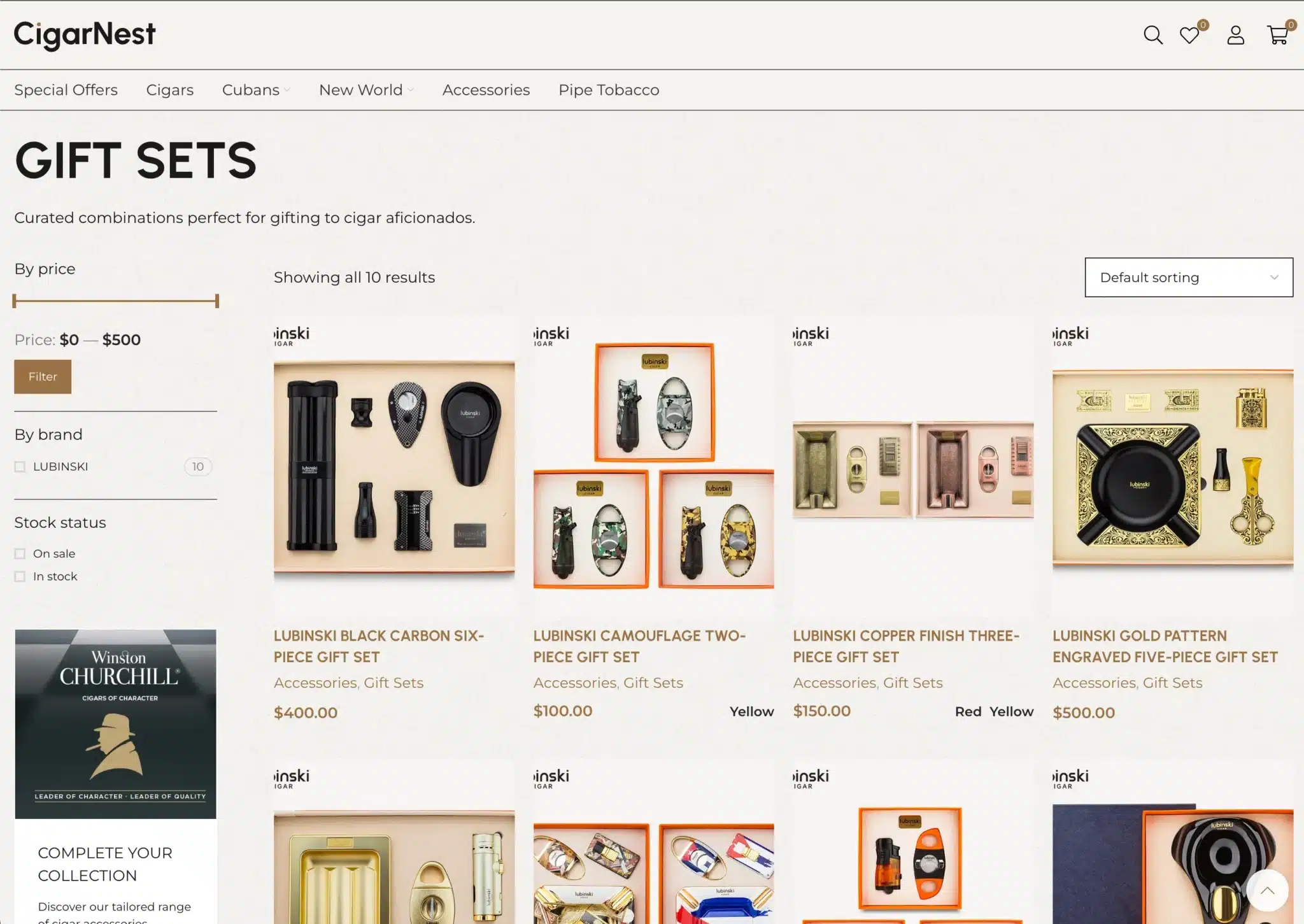
Task: Open the Accessories menu item
Action: pyautogui.click(x=486, y=90)
